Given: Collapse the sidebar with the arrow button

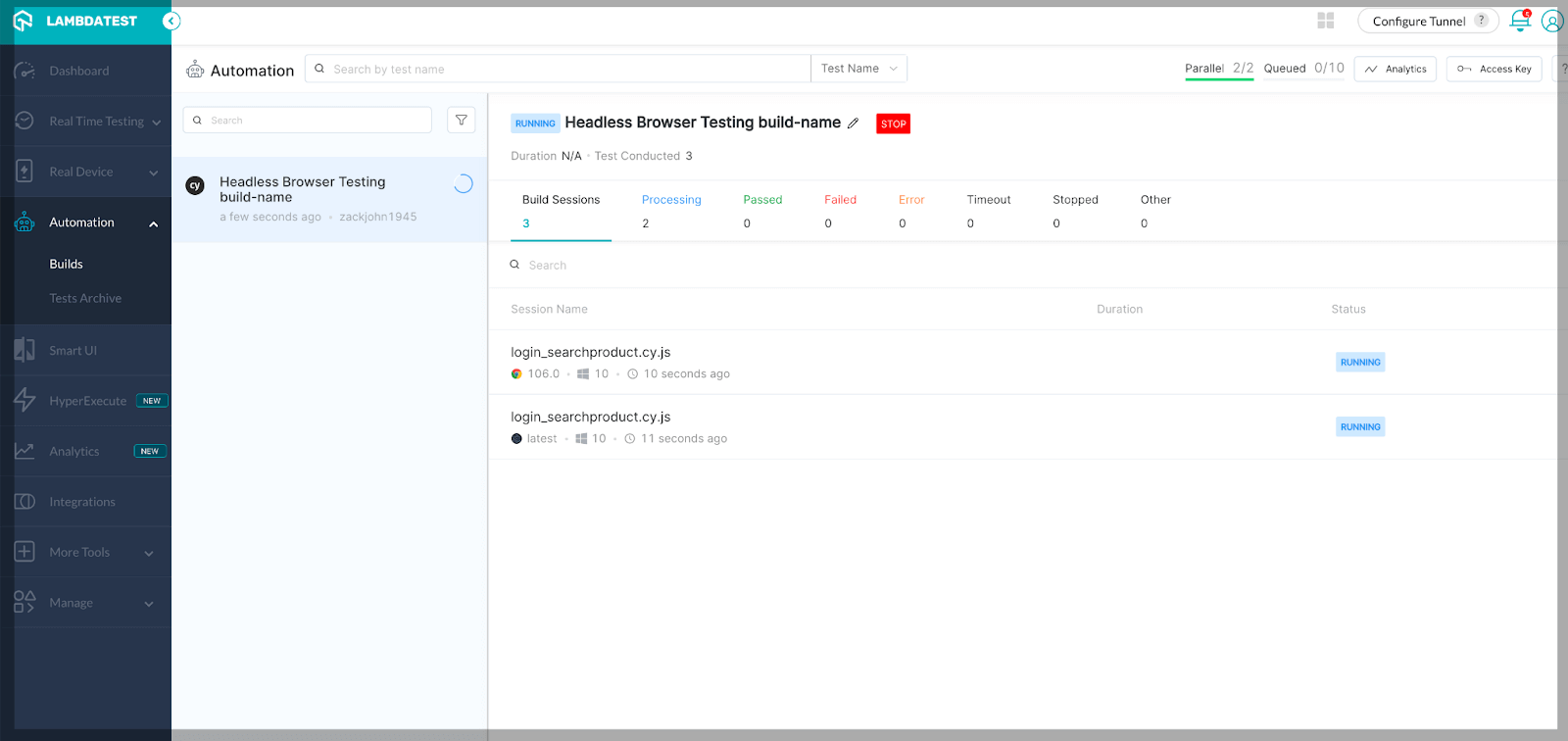Looking at the screenshot, I should tap(171, 21).
